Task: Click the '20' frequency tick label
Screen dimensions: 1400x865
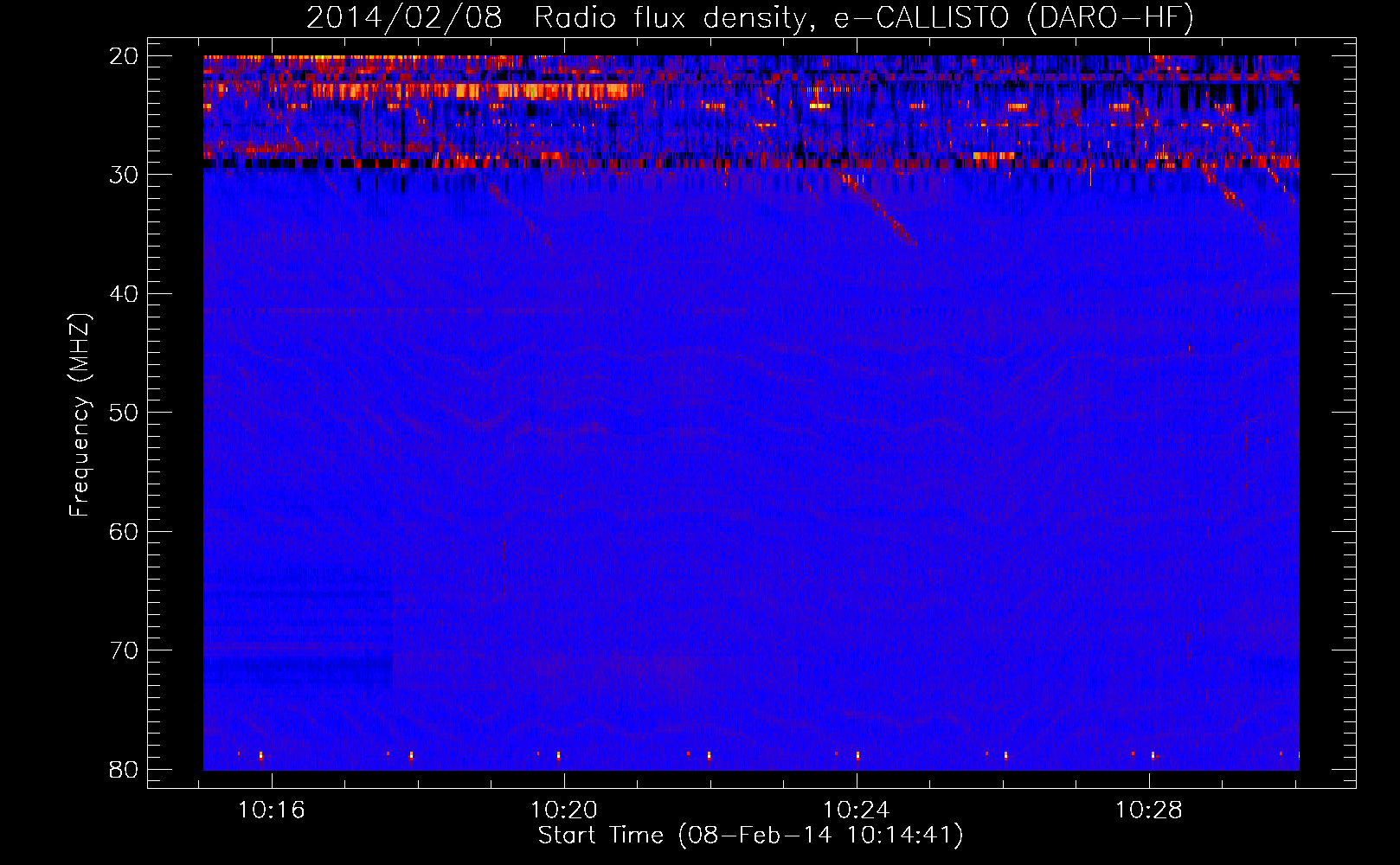Action: click(124, 56)
